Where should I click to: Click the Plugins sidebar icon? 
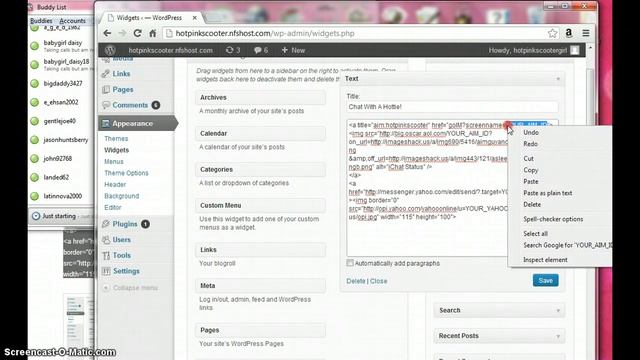tap(106, 224)
